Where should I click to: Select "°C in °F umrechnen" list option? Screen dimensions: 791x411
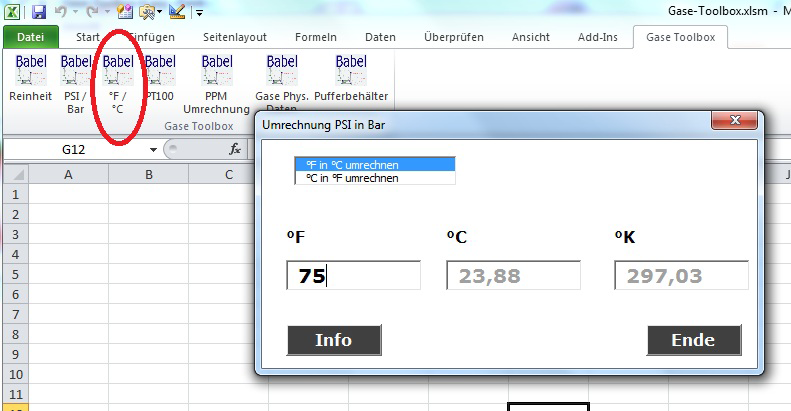pyautogui.click(x=374, y=178)
